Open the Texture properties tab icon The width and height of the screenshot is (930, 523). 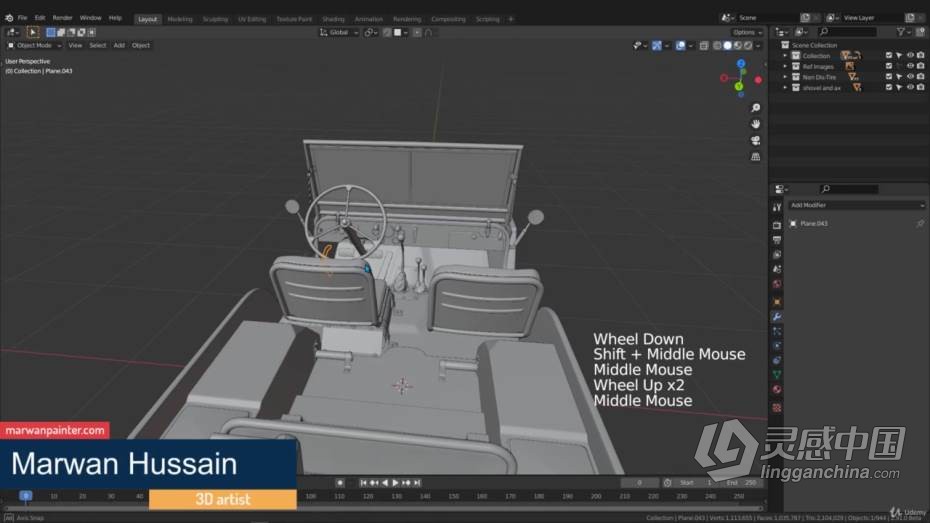(777, 408)
